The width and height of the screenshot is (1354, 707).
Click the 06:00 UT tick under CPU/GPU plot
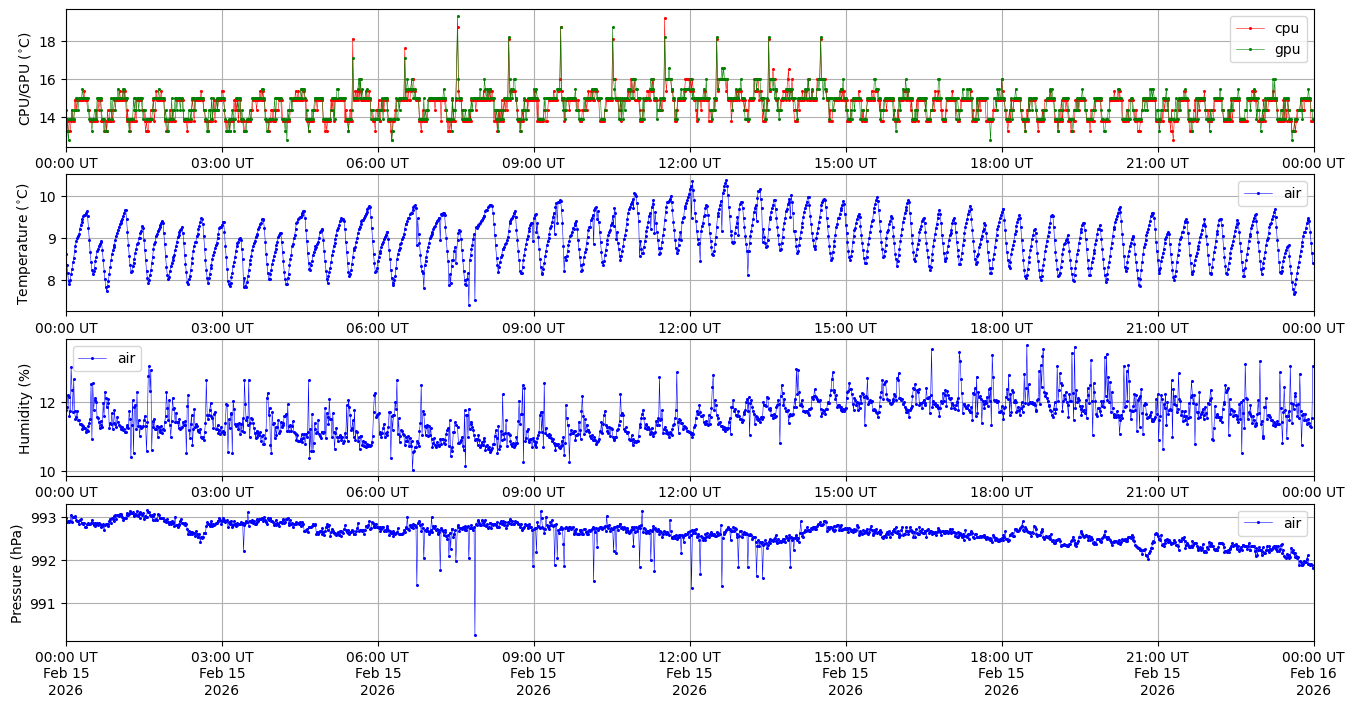point(378,163)
